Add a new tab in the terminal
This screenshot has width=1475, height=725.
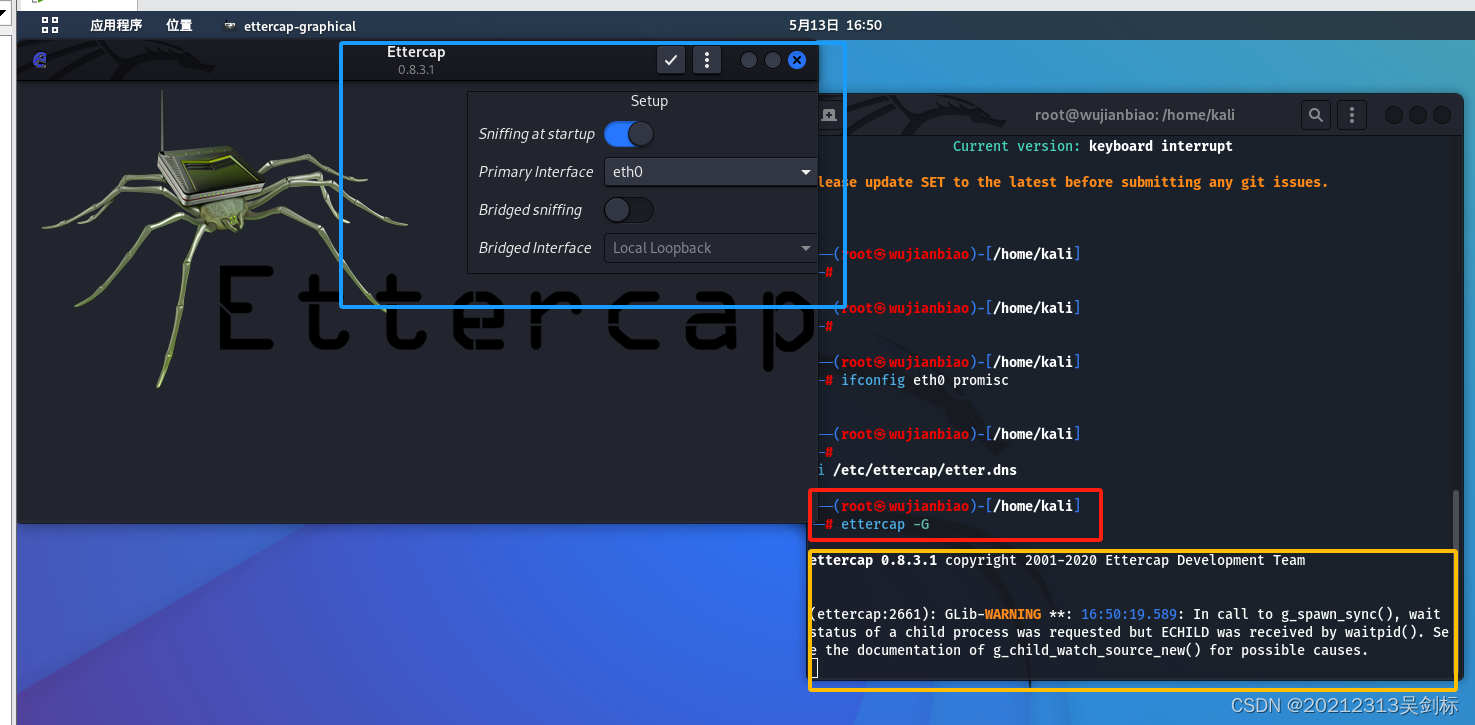(829, 115)
